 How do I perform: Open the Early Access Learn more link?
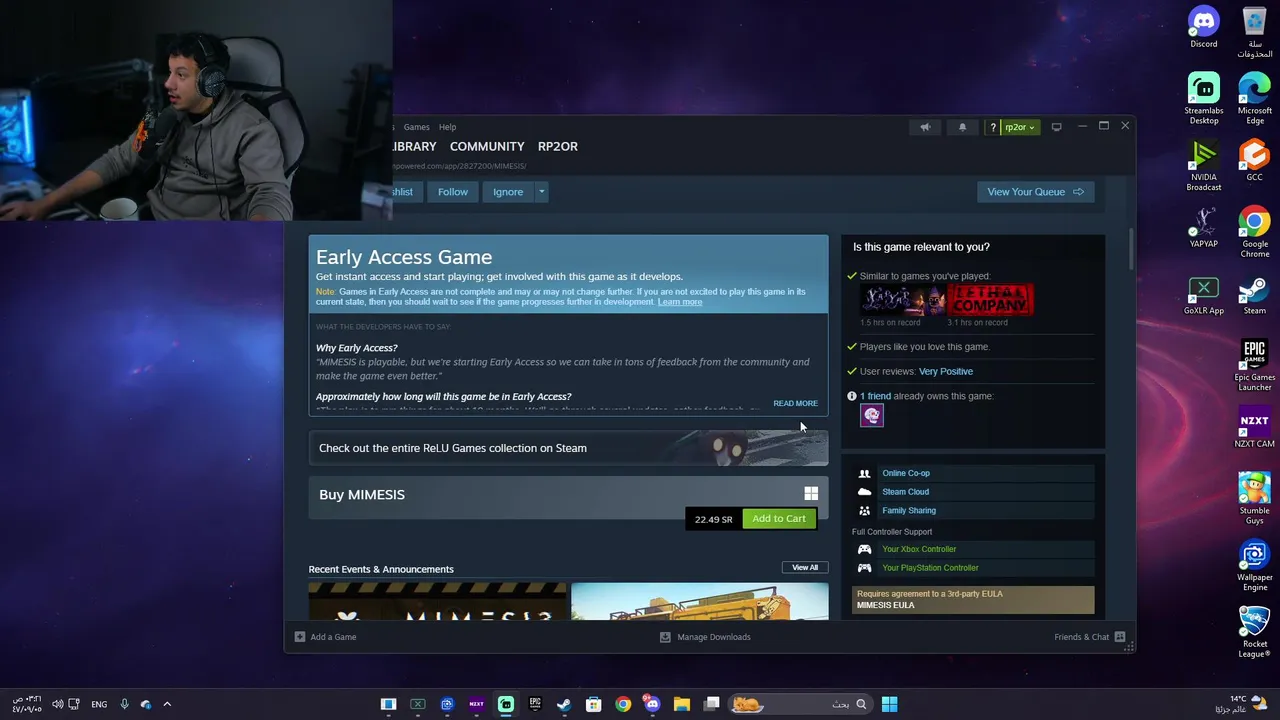coord(680,302)
